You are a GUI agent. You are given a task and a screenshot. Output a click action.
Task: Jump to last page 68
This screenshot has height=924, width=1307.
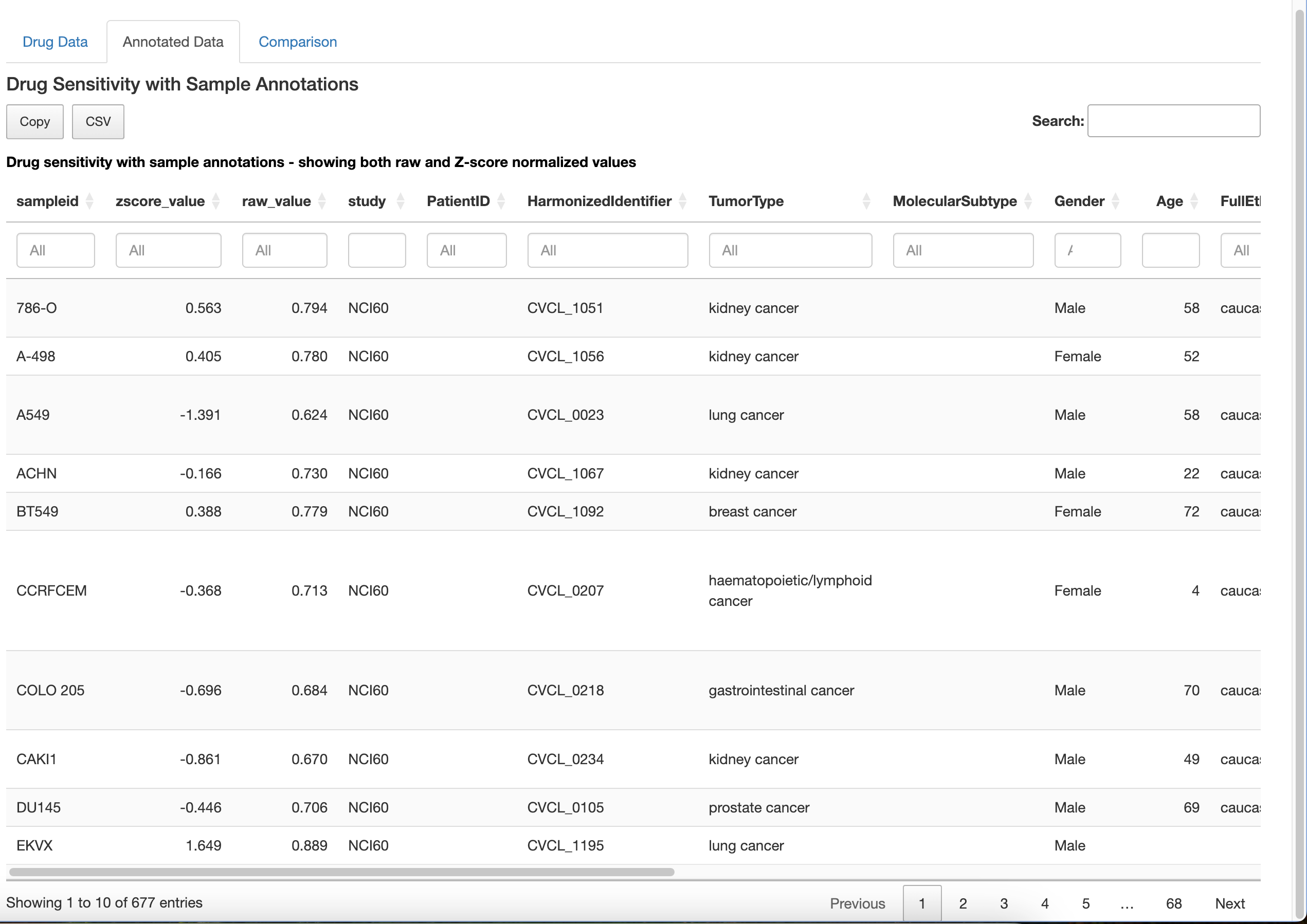pos(1173,903)
